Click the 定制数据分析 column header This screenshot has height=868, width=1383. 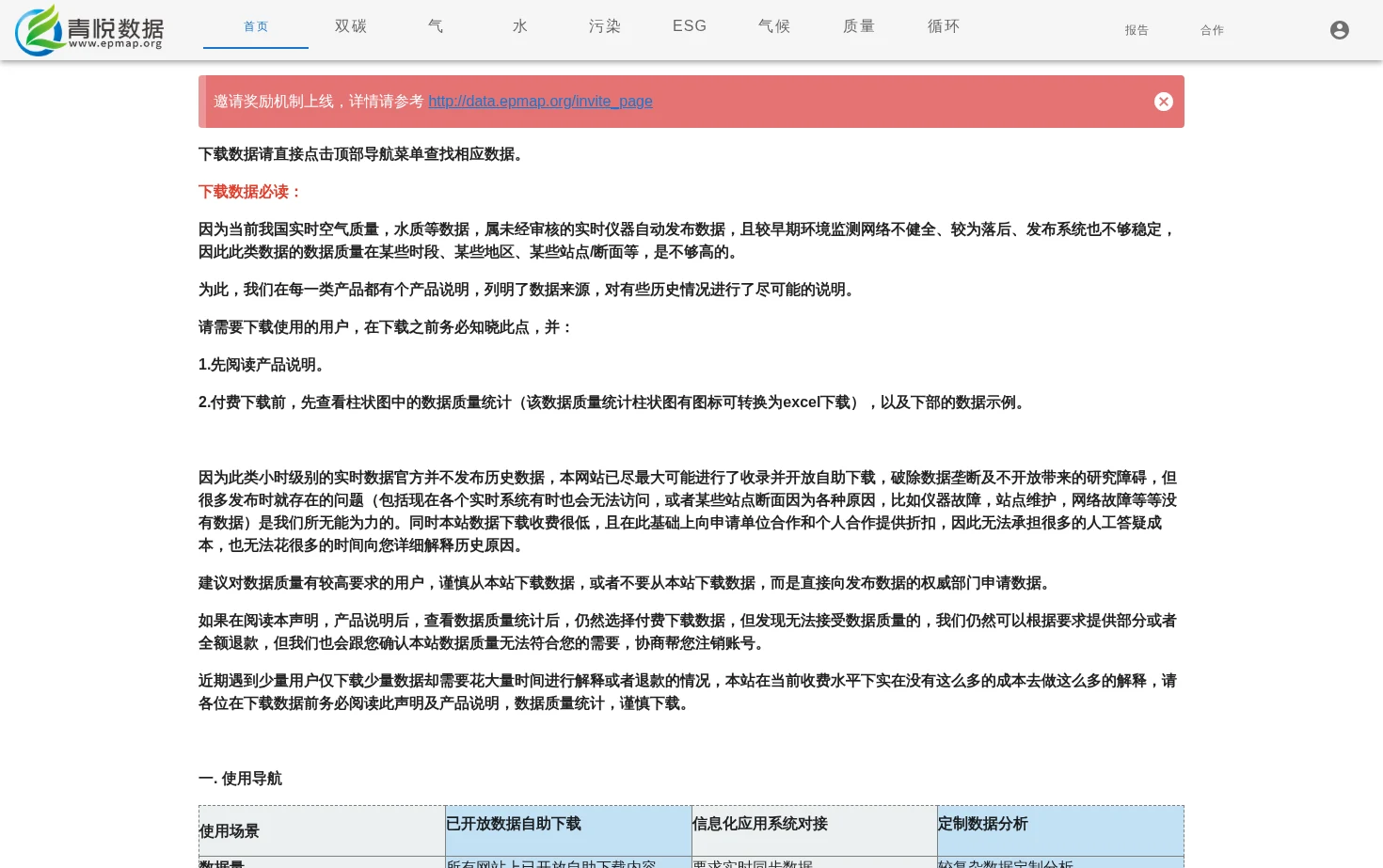1060,831
